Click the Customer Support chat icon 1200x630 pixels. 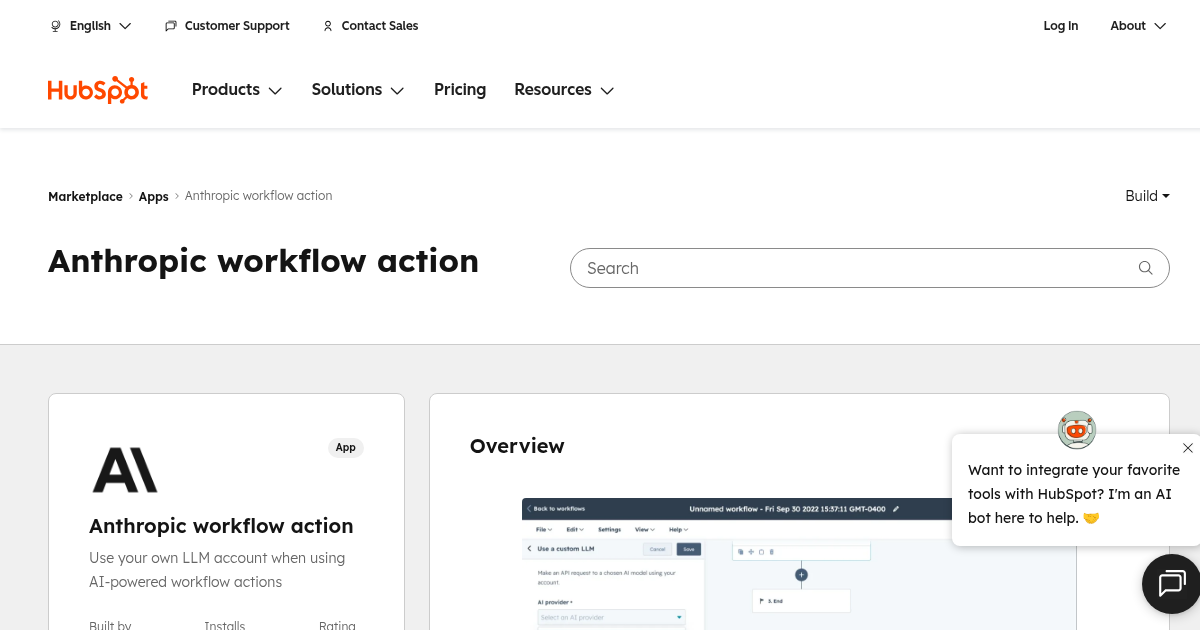(171, 26)
